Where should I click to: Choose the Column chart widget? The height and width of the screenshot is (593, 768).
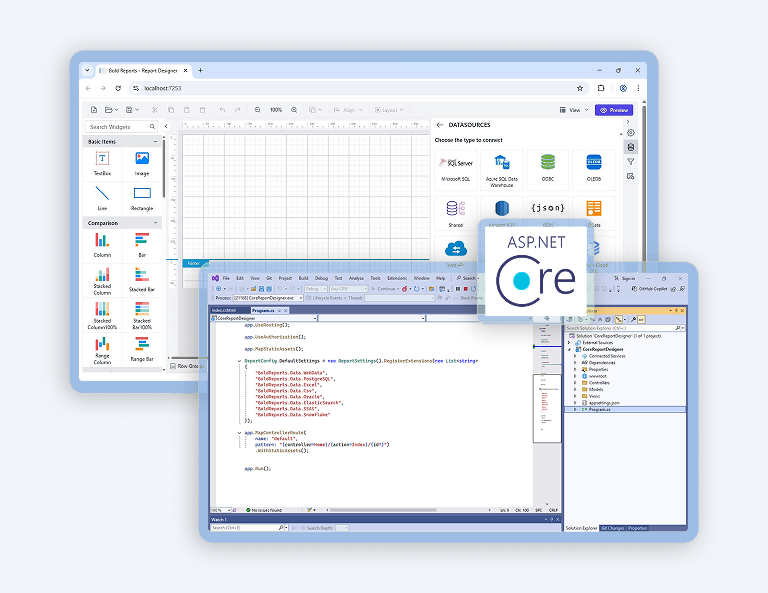click(102, 245)
